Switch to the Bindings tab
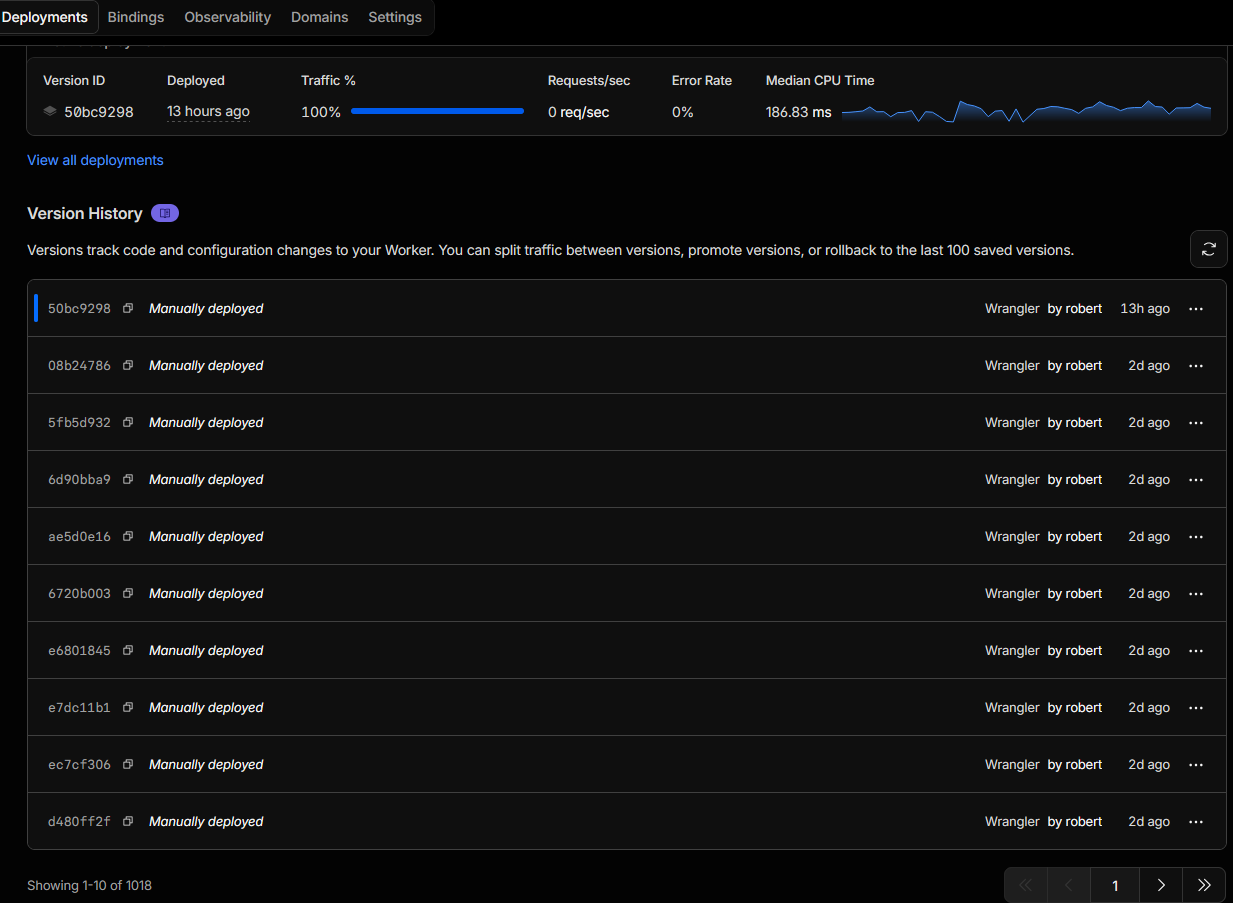Viewport: 1233px width, 903px height. click(x=136, y=17)
